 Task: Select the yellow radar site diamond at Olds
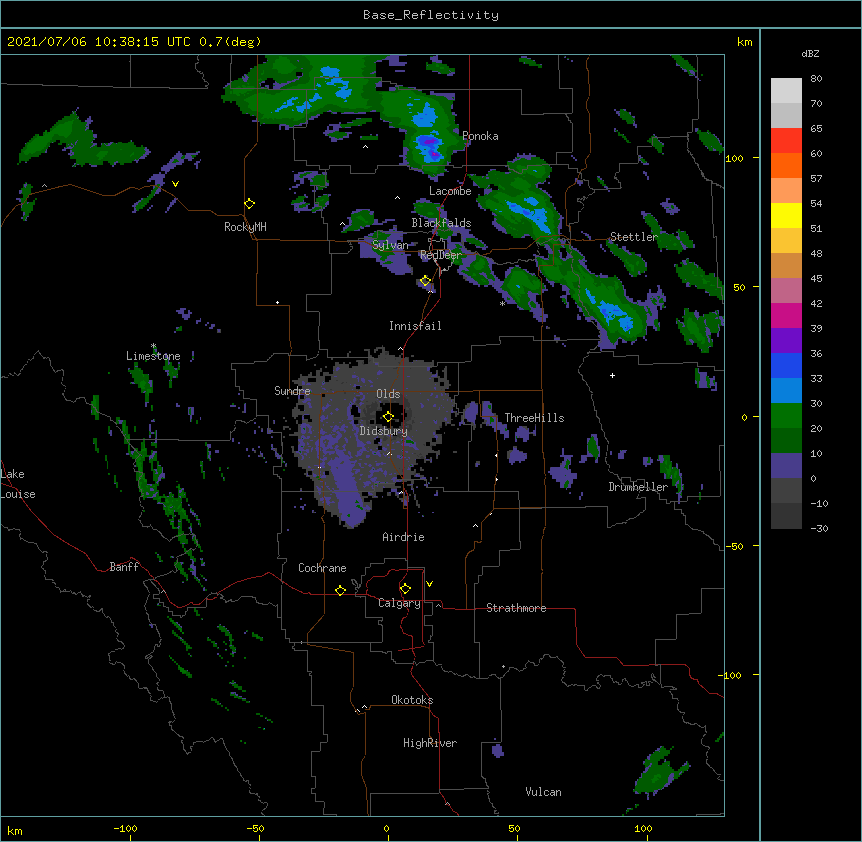click(388, 416)
